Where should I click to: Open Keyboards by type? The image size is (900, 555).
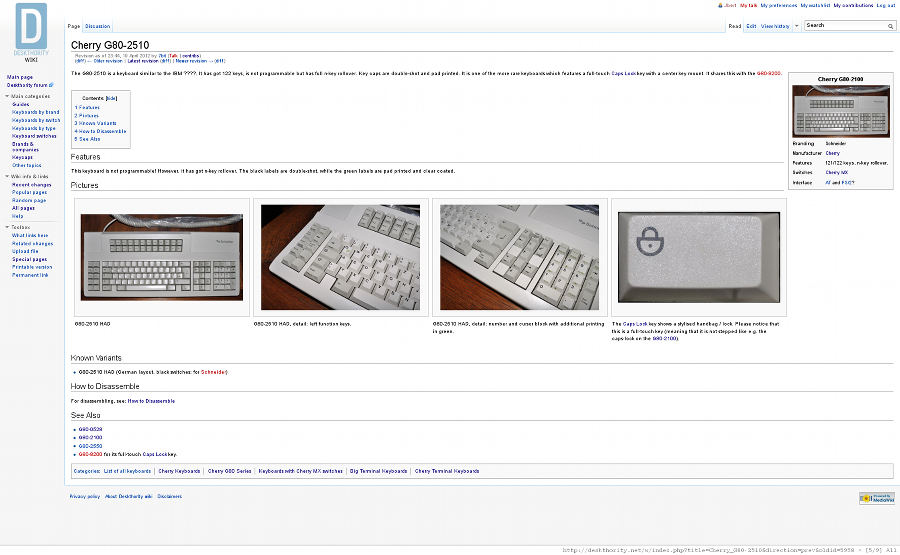[34, 129]
